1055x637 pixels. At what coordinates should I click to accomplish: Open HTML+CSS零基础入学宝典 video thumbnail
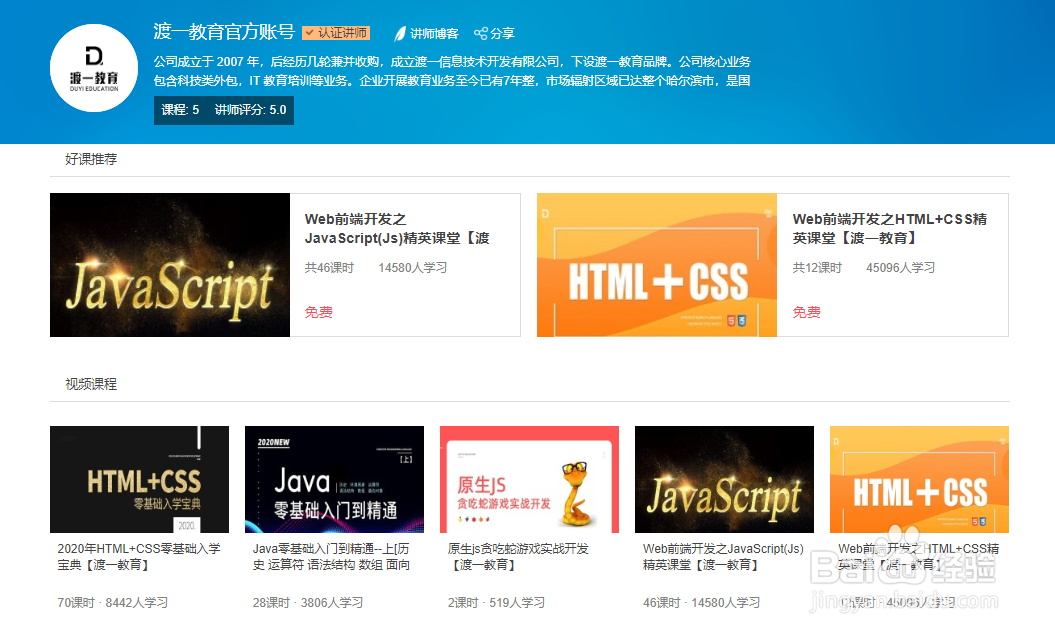coord(139,479)
